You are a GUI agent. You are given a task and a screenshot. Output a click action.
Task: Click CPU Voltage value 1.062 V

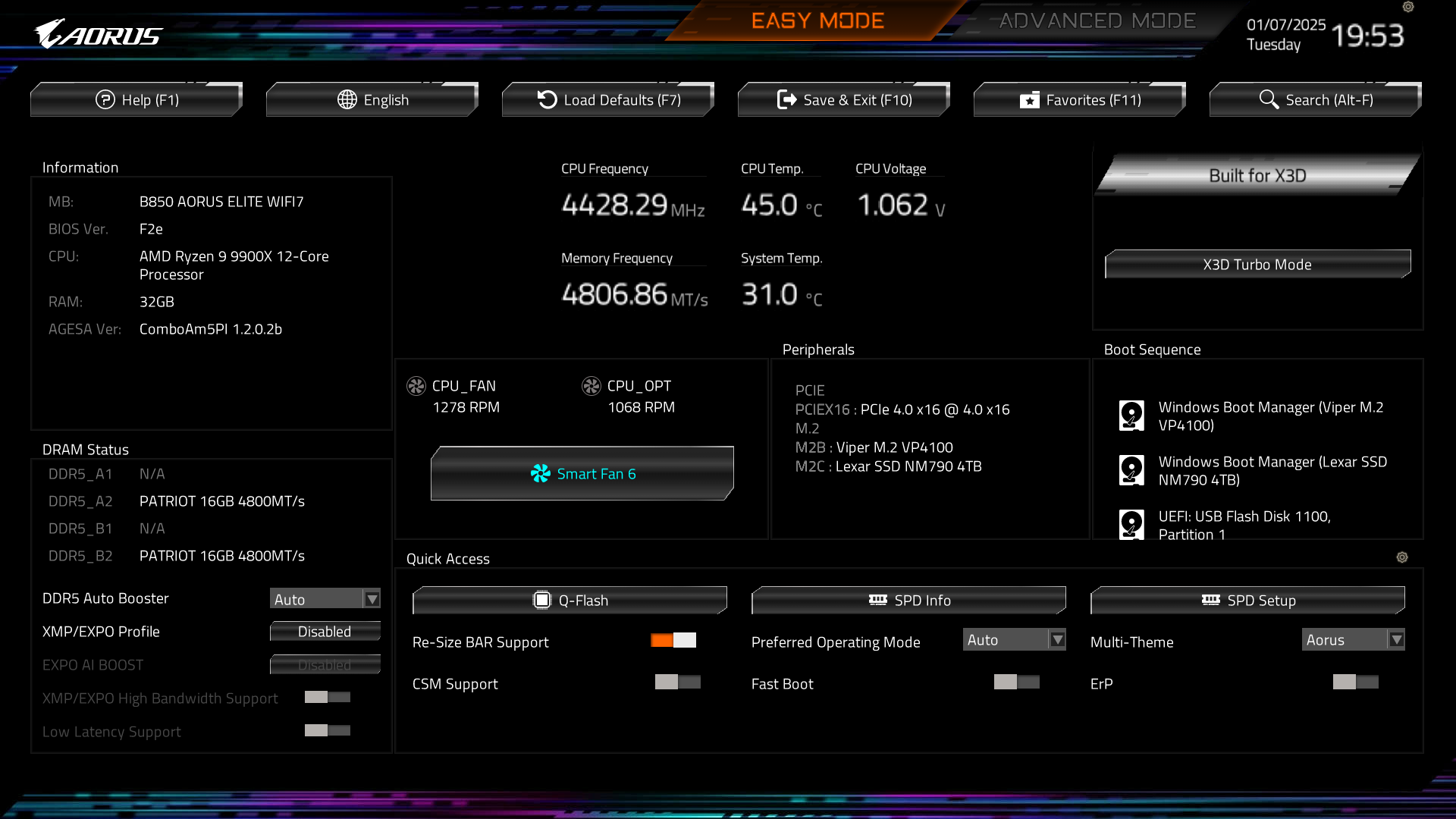coord(902,205)
